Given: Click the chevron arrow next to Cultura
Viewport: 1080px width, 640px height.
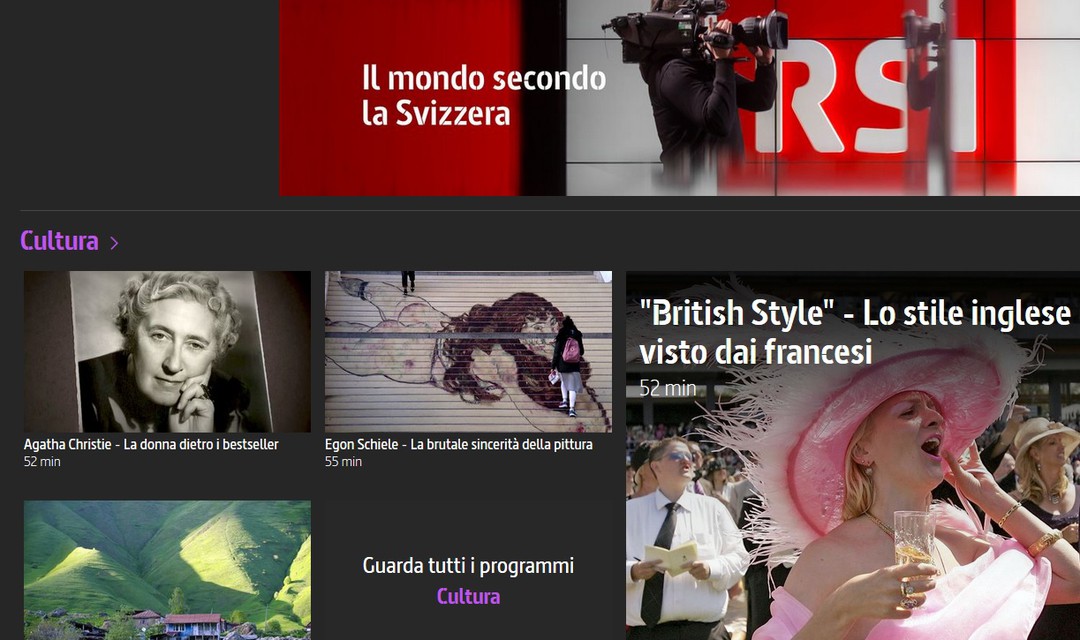Looking at the screenshot, I should pos(114,243).
